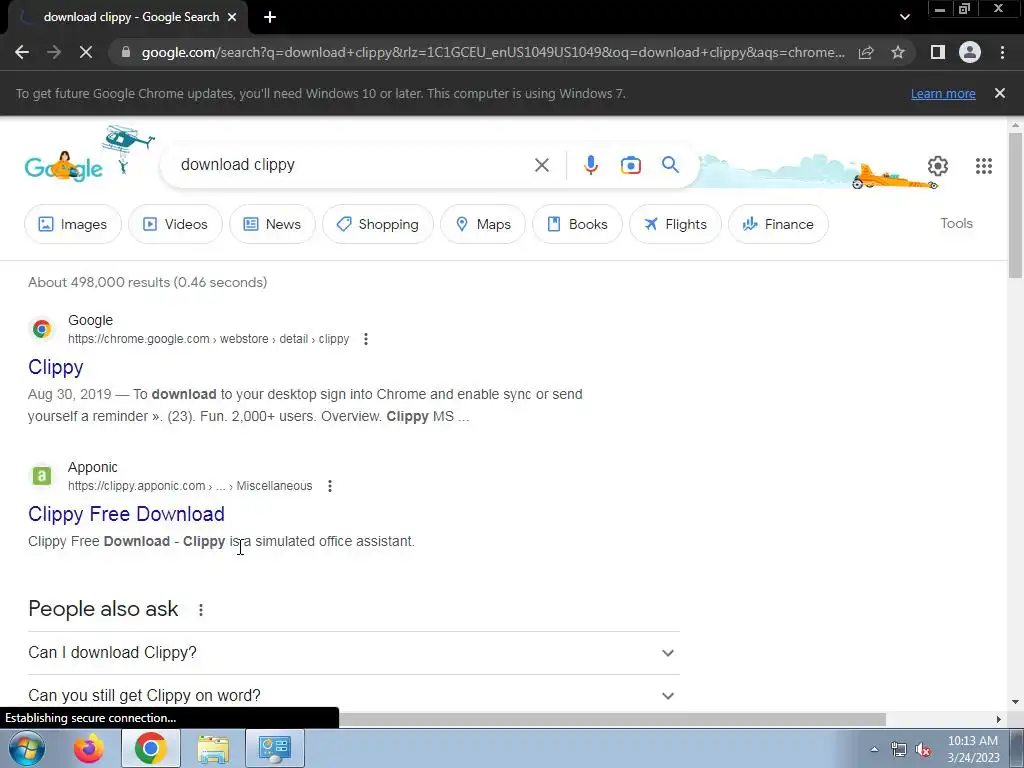Open more options for the Apponic result
1024x768 pixels.
(330, 486)
